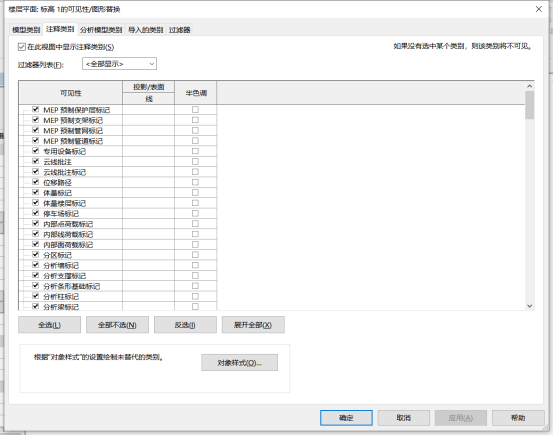Image resolution: width=554 pixels, height=435 pixels.
Task: Click the 展开全部(X) button
Action: [253, 325]
